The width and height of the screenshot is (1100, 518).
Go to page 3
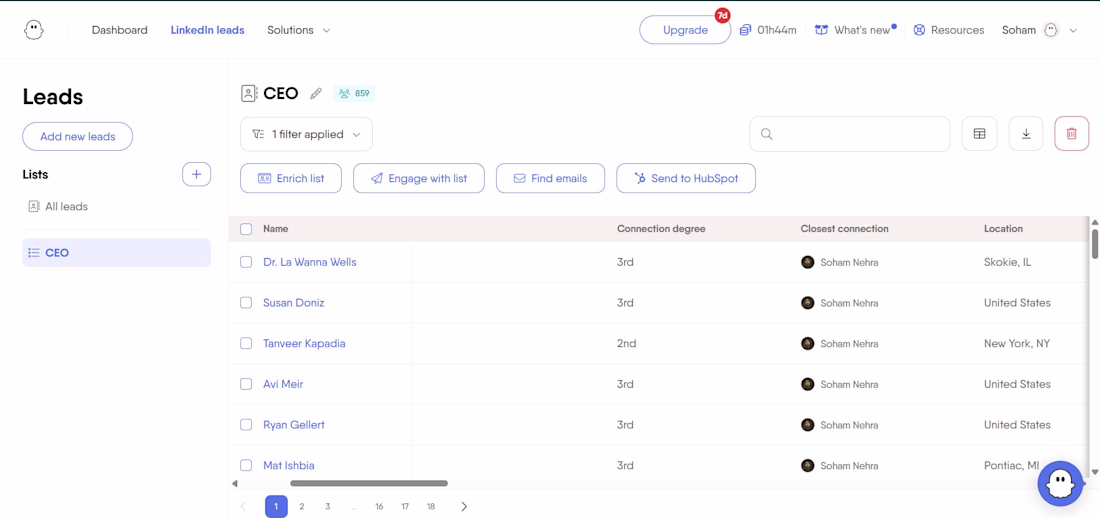click(328, 506)
